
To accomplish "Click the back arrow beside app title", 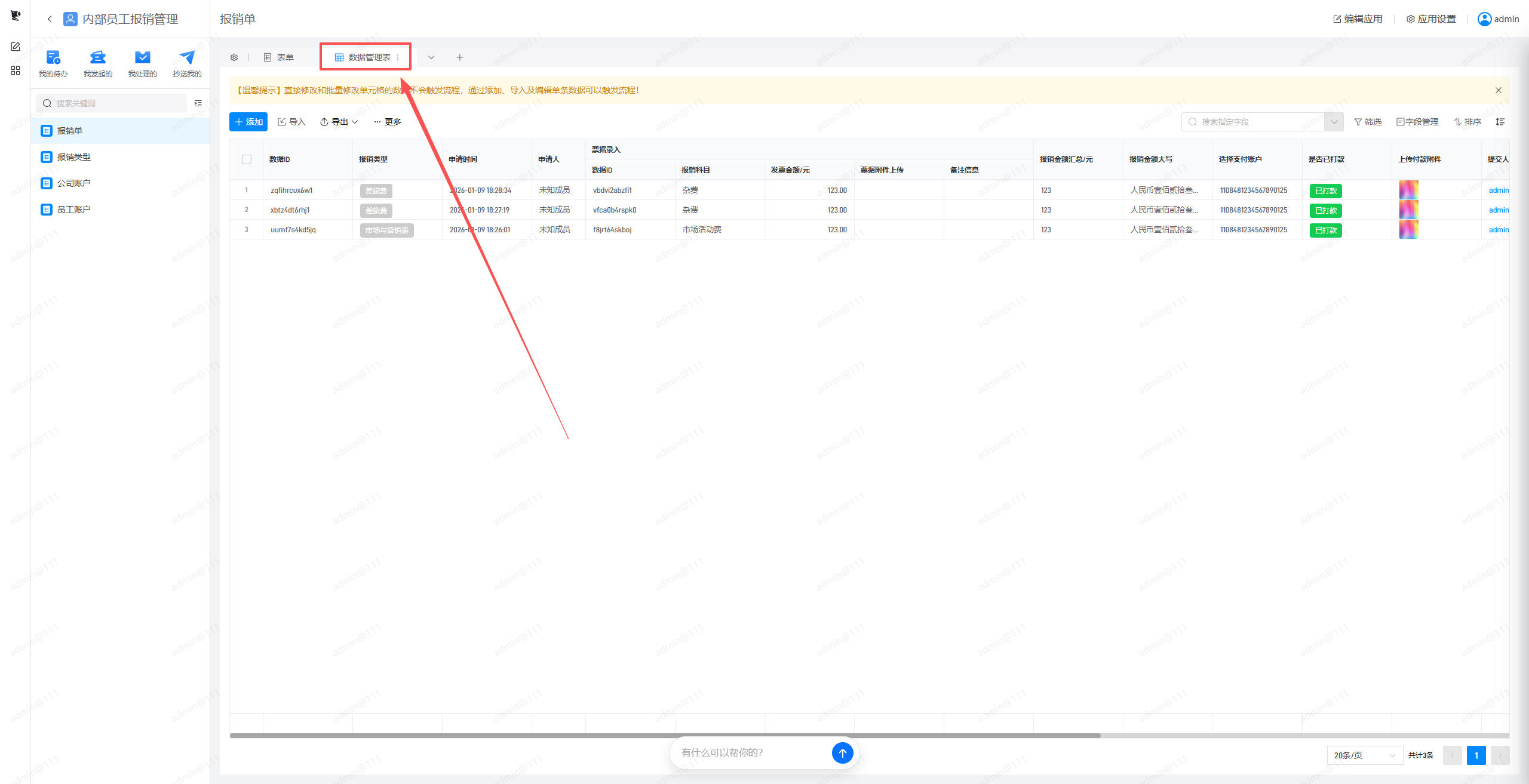I will point(50,19).
